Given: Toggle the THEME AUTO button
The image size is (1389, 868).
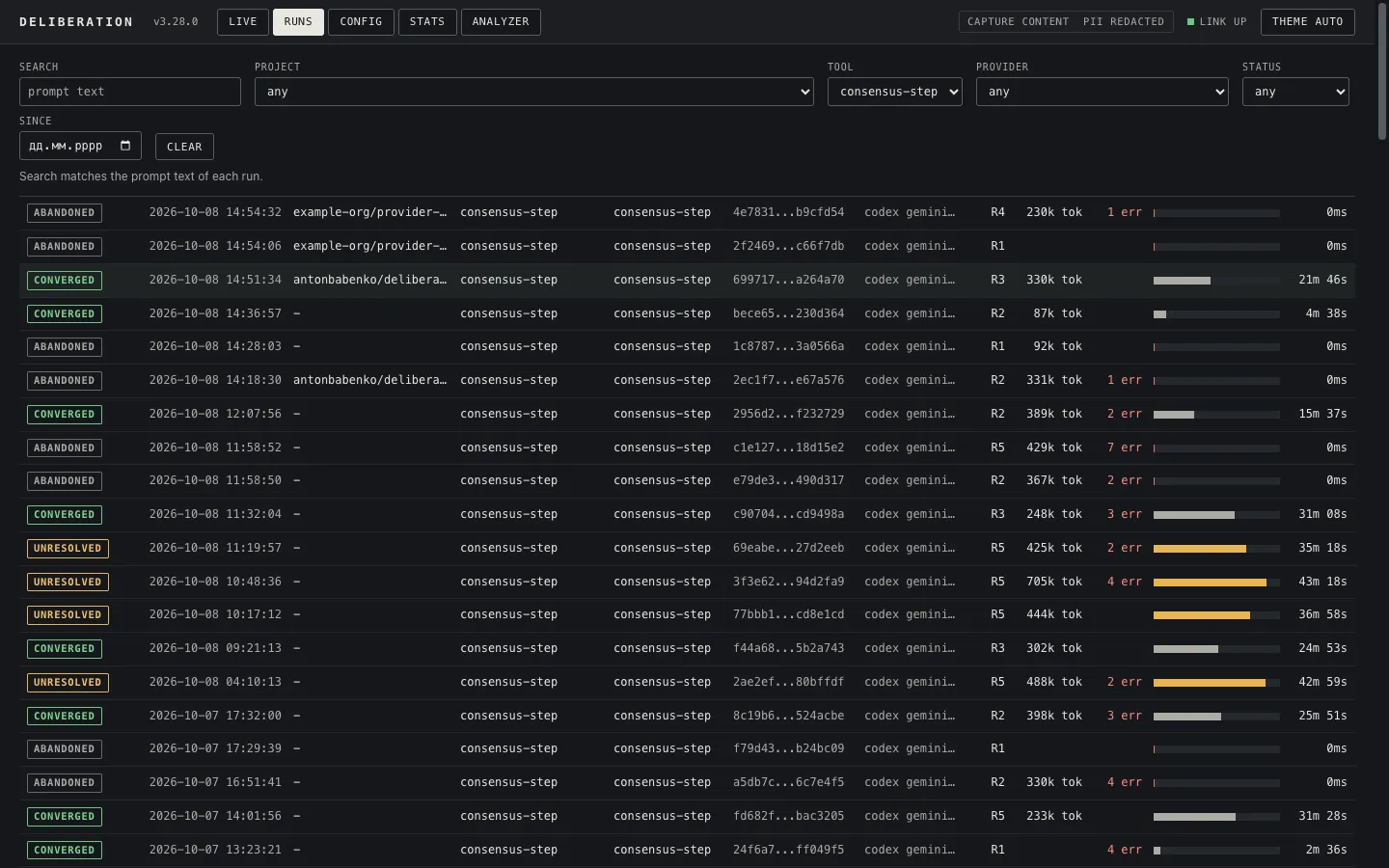Looking at the screenshot, I should pos(1307,21).
